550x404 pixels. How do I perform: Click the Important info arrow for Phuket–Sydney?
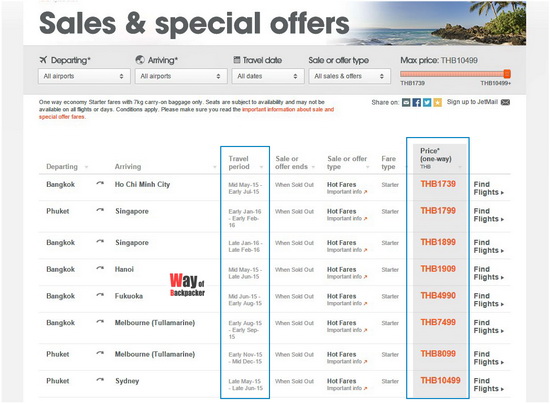coord(365,388)
